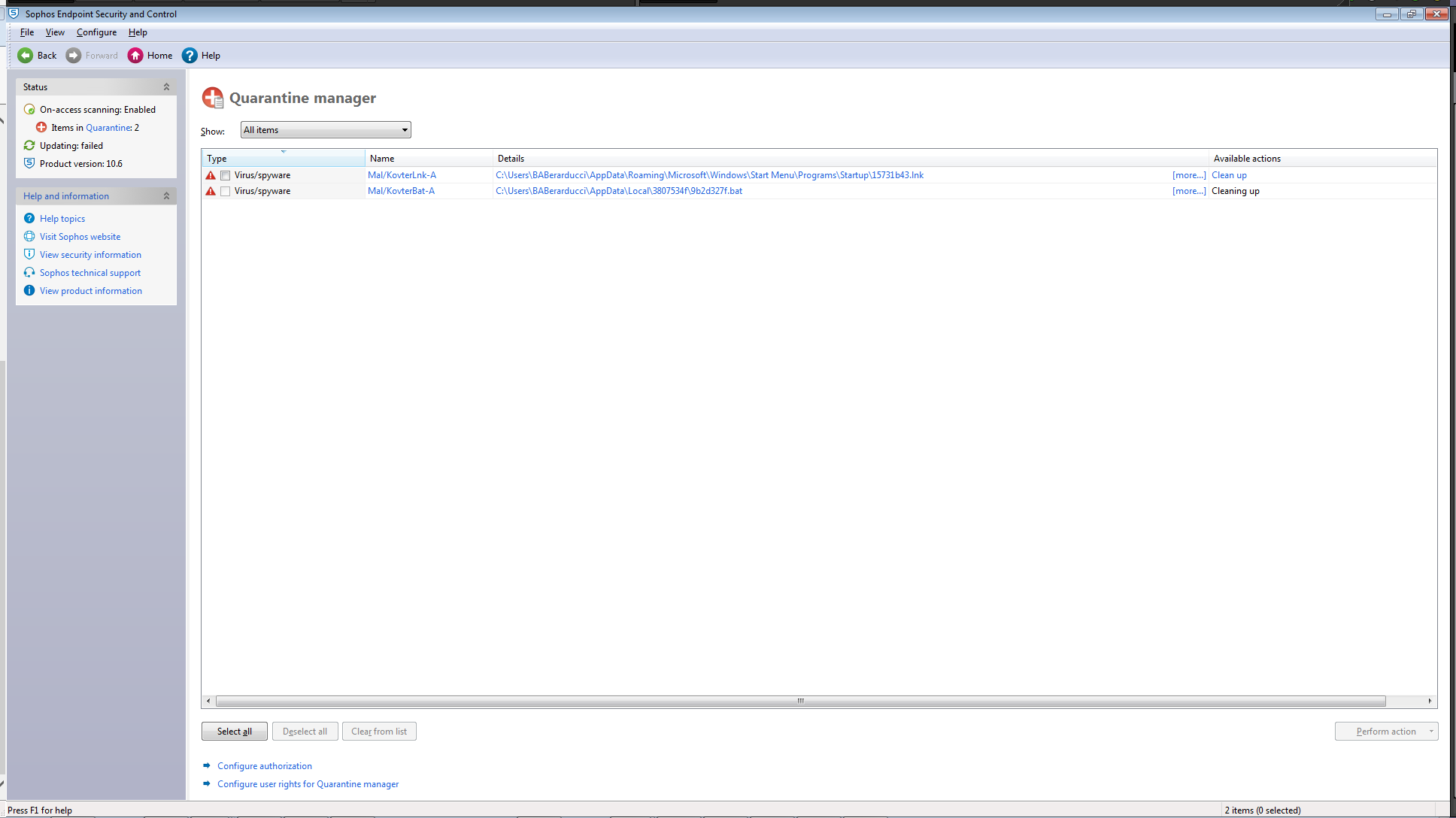Sort by the Details column header
This screenshot has height=818, width=1456.
[x=851, y=158]
